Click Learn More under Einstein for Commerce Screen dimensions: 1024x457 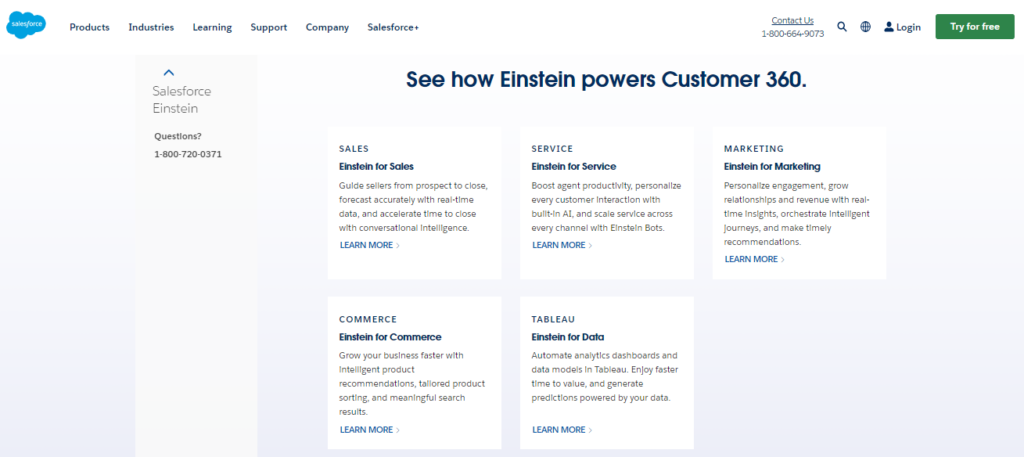click(x=369, y=430)
